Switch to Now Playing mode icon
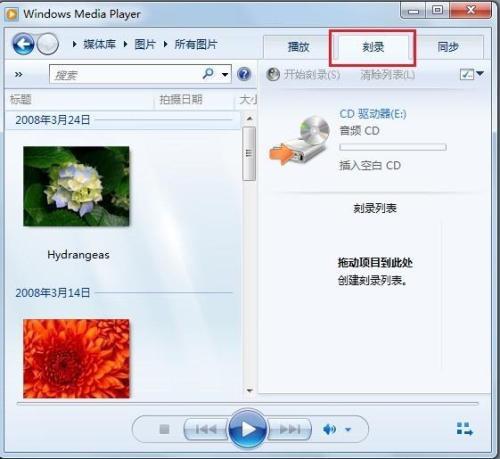This screenshot has height=459, width=500. pos(465,429)
